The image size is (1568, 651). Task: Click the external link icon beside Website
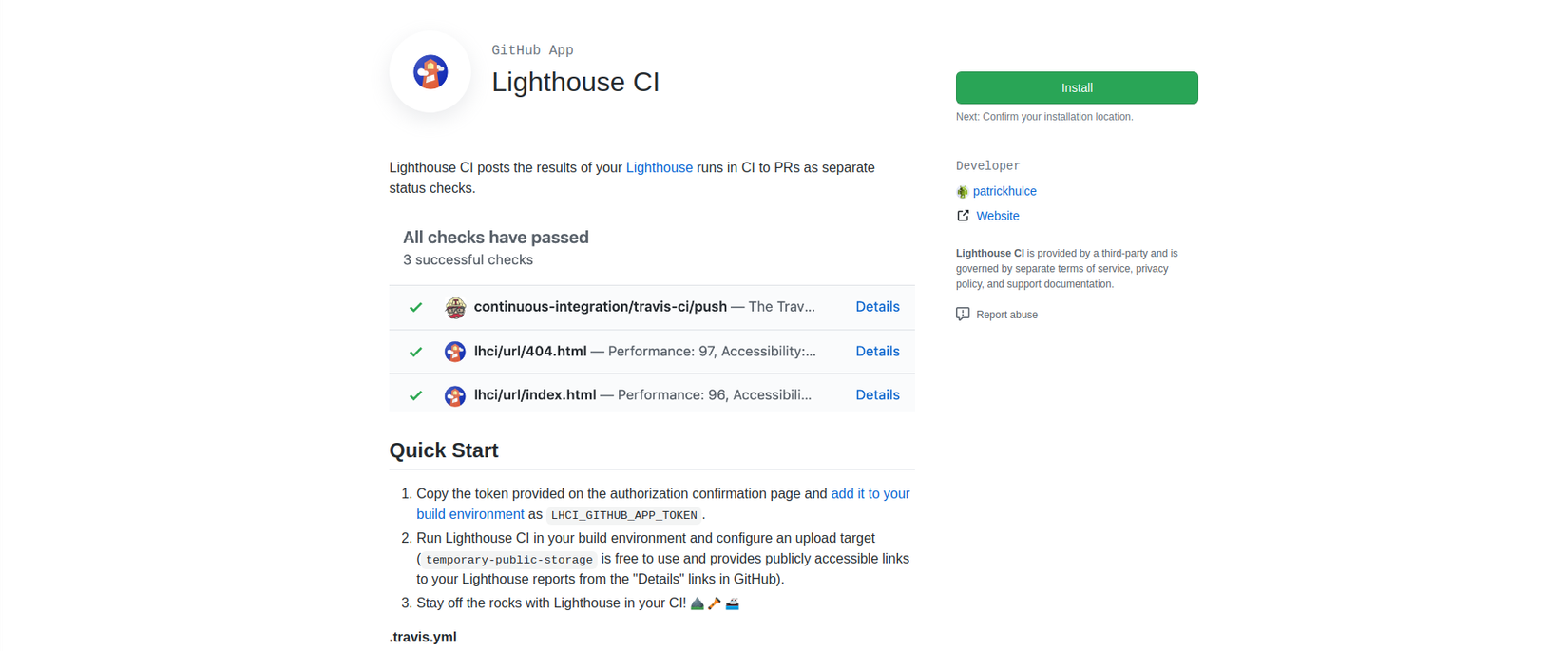963,216
